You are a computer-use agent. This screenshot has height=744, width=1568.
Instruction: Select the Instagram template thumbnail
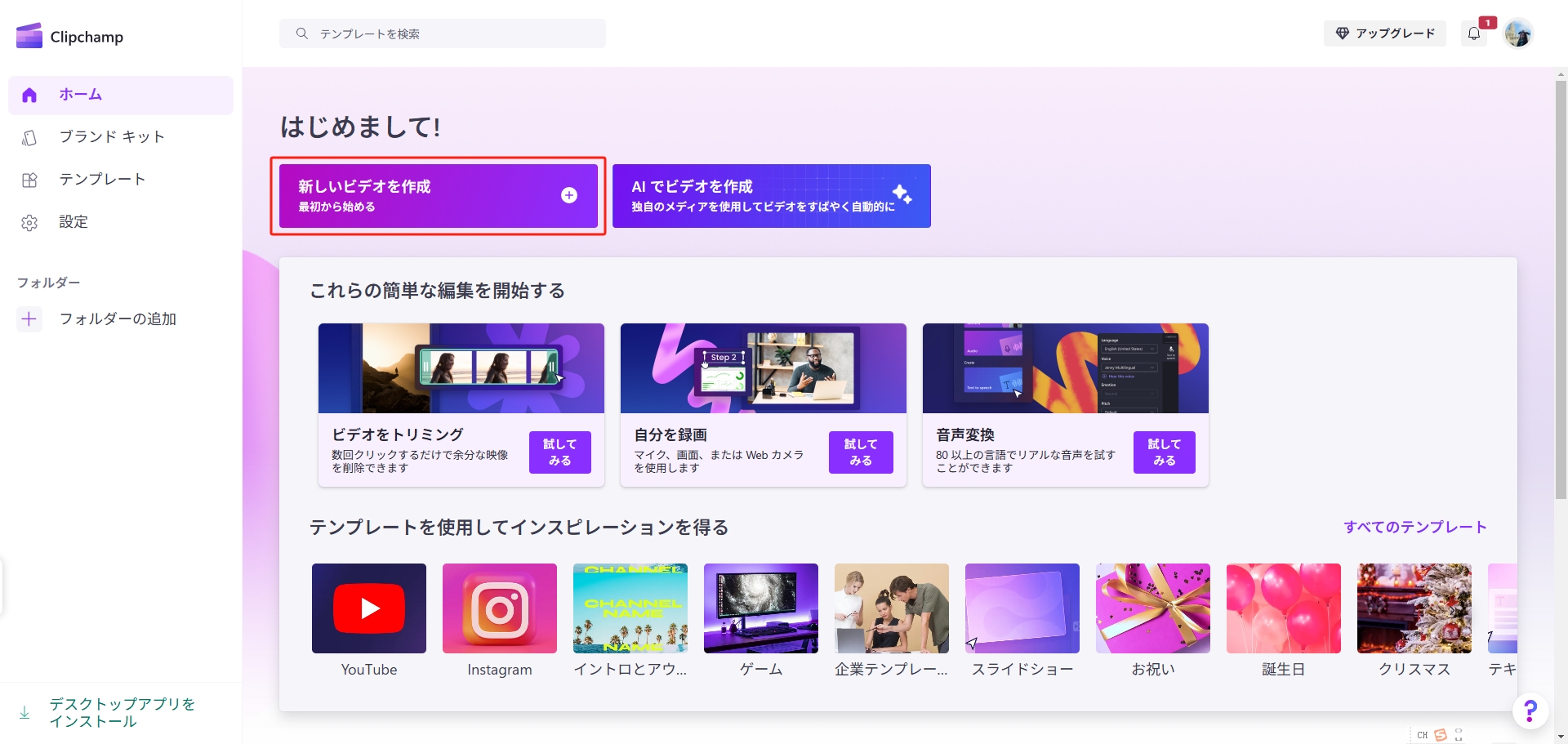pos(499,608)
